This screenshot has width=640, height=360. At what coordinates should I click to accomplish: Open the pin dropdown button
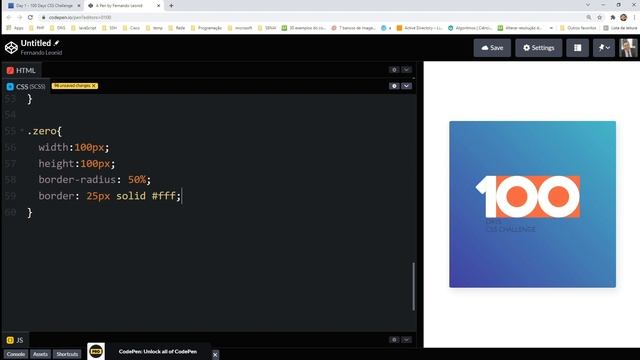click(x=604, y=48)
